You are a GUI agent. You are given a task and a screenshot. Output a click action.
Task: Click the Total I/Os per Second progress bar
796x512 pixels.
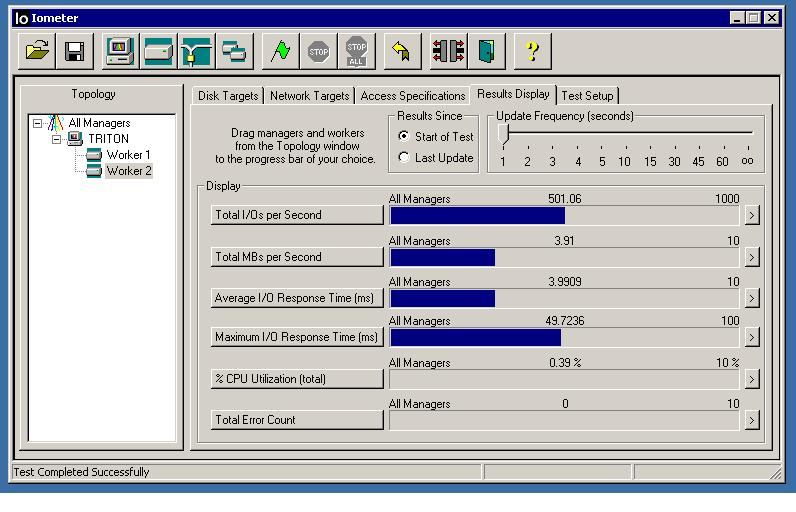(x=564, y=216)
